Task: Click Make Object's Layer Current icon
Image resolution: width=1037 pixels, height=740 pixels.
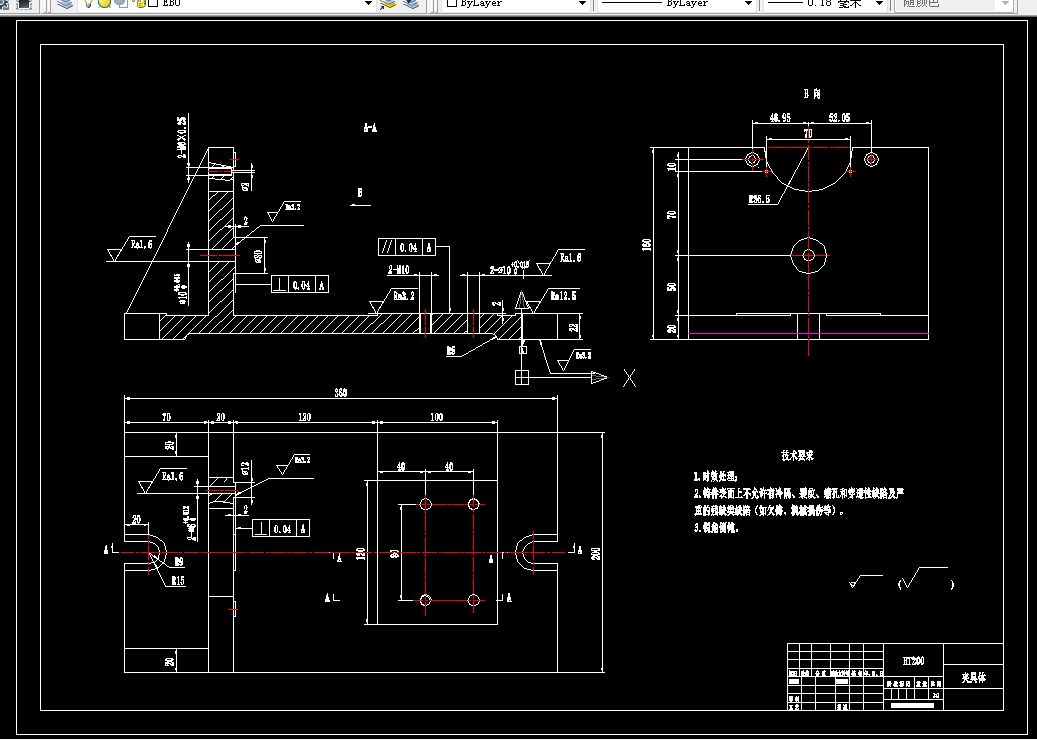Action: 388,3
